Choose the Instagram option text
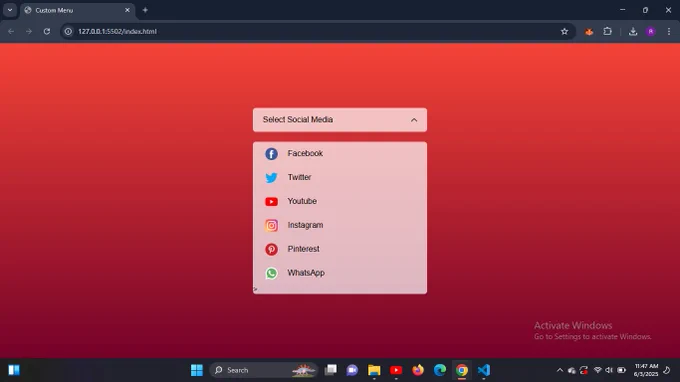 [305, 225]
